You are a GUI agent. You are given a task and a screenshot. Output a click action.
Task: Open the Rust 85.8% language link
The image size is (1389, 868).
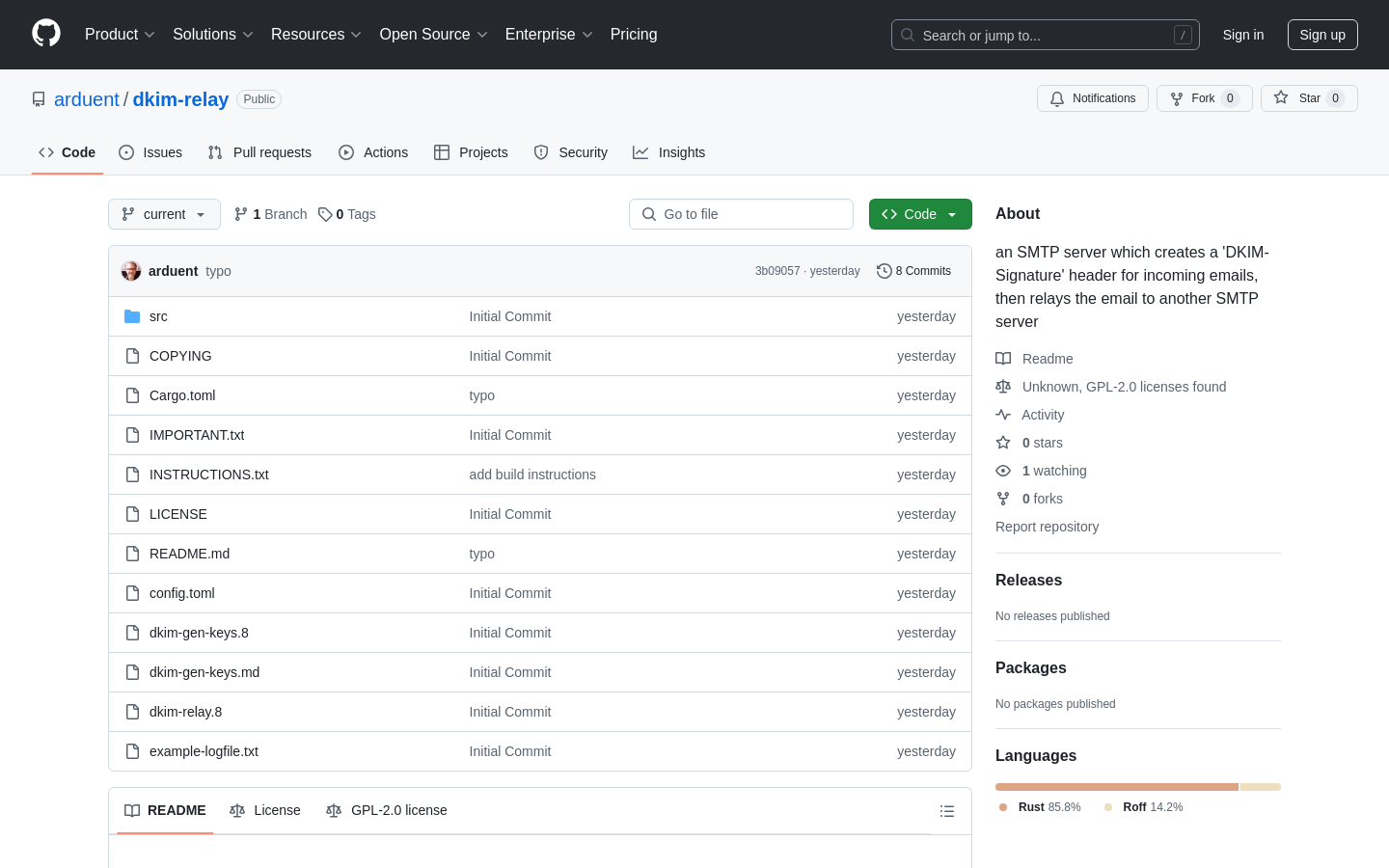coord(1040,807)
